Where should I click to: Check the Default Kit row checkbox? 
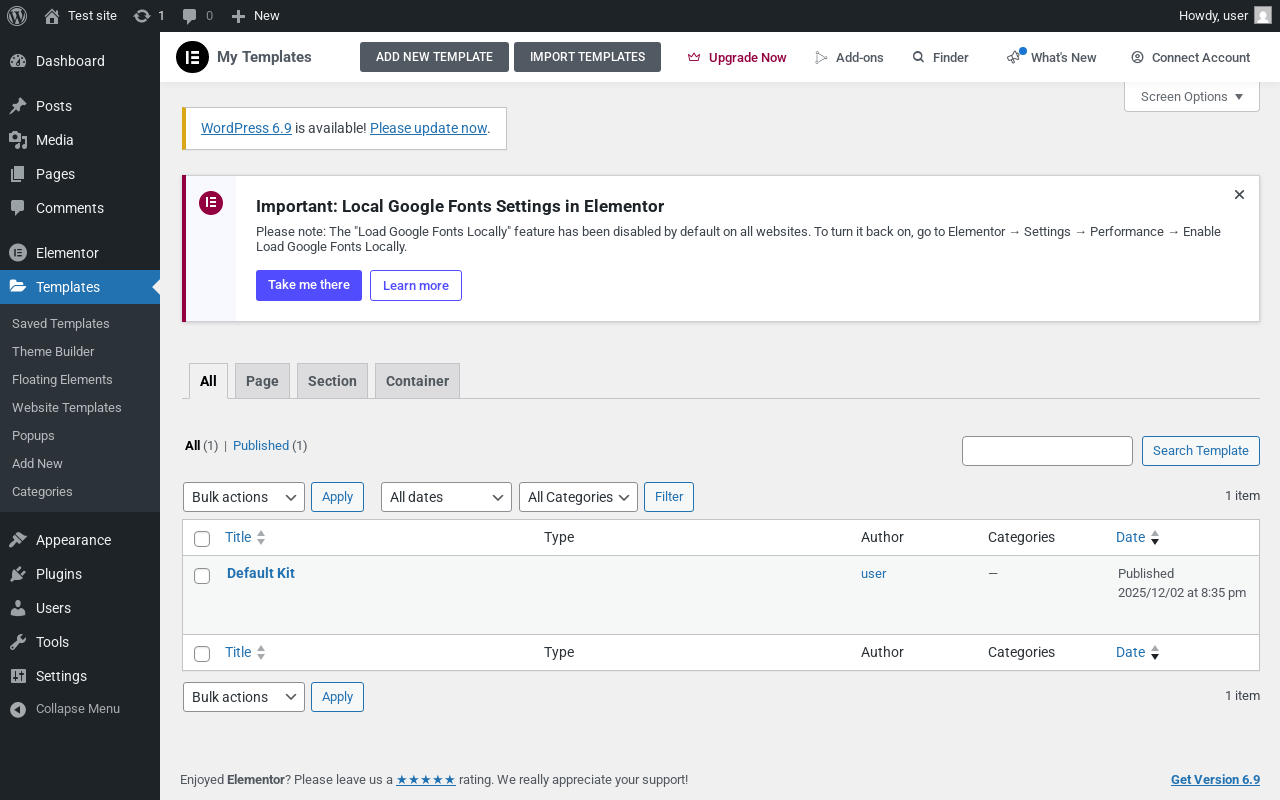point(202,576)
